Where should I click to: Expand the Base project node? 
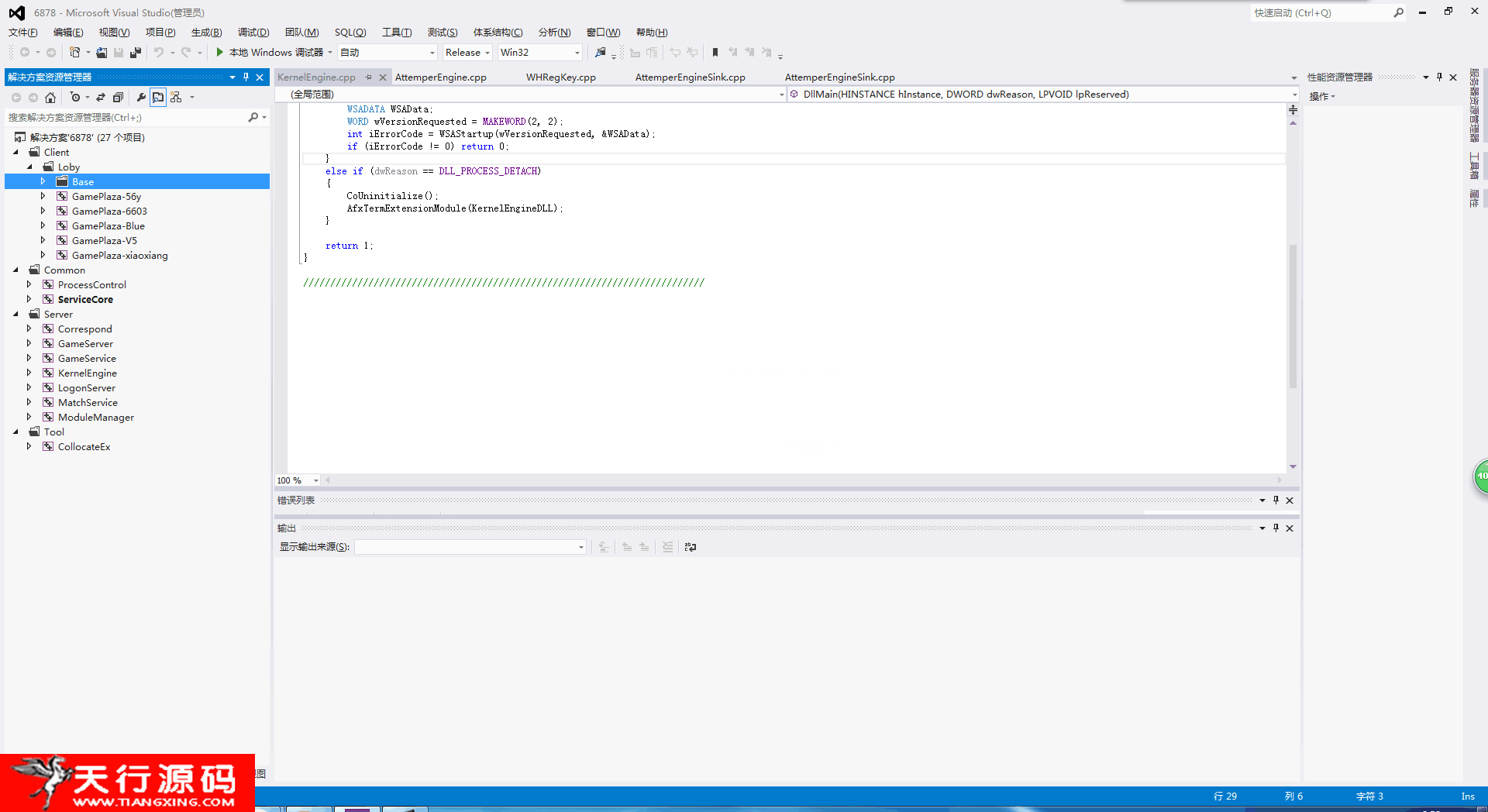pyautogui.click(x=43, y=181)
